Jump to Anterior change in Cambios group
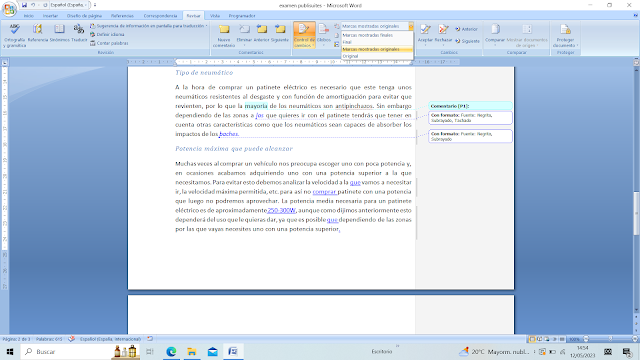Screen dimensions: 640x360 point(466,29)
